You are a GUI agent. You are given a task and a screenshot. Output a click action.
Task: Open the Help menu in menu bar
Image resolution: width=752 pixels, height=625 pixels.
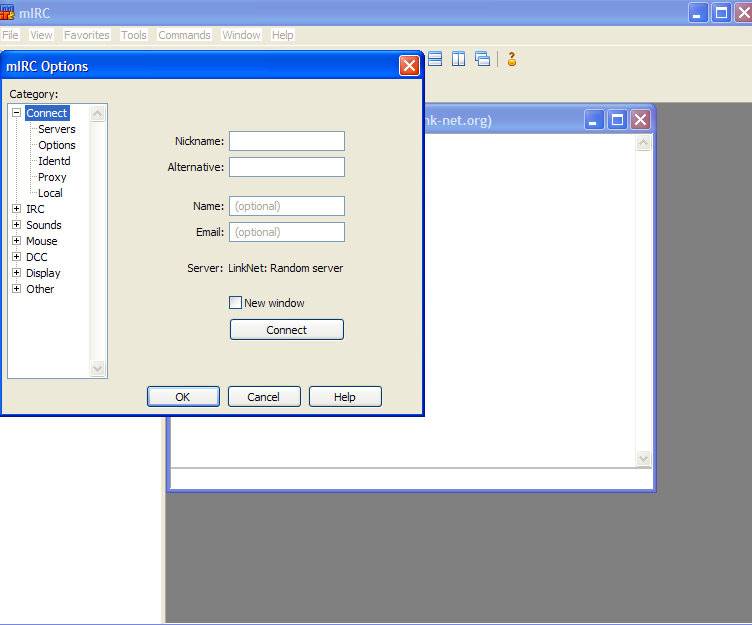click(x=282, y=35)
